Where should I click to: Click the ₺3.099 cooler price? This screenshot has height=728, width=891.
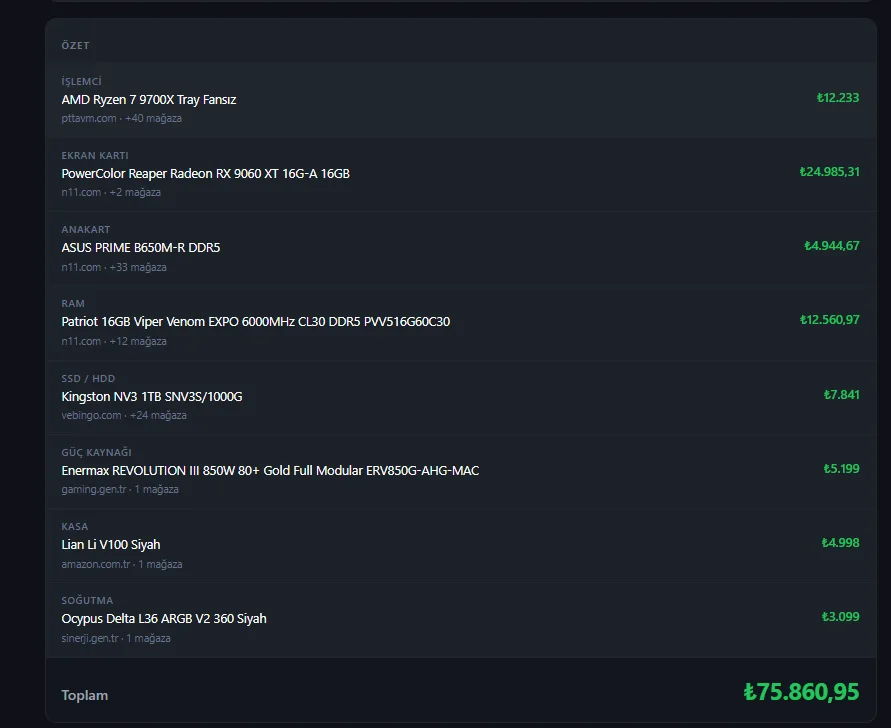click(840, 617)
